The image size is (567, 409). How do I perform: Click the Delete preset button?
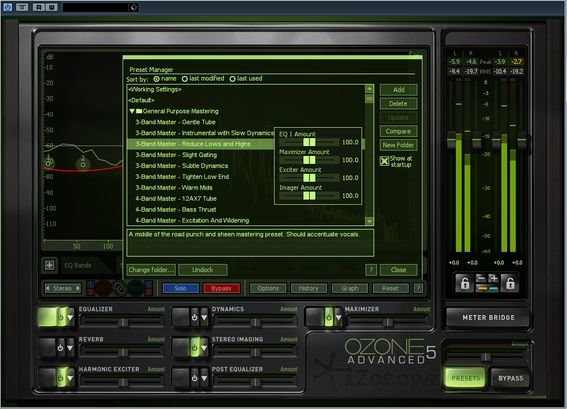click(398, 103)
